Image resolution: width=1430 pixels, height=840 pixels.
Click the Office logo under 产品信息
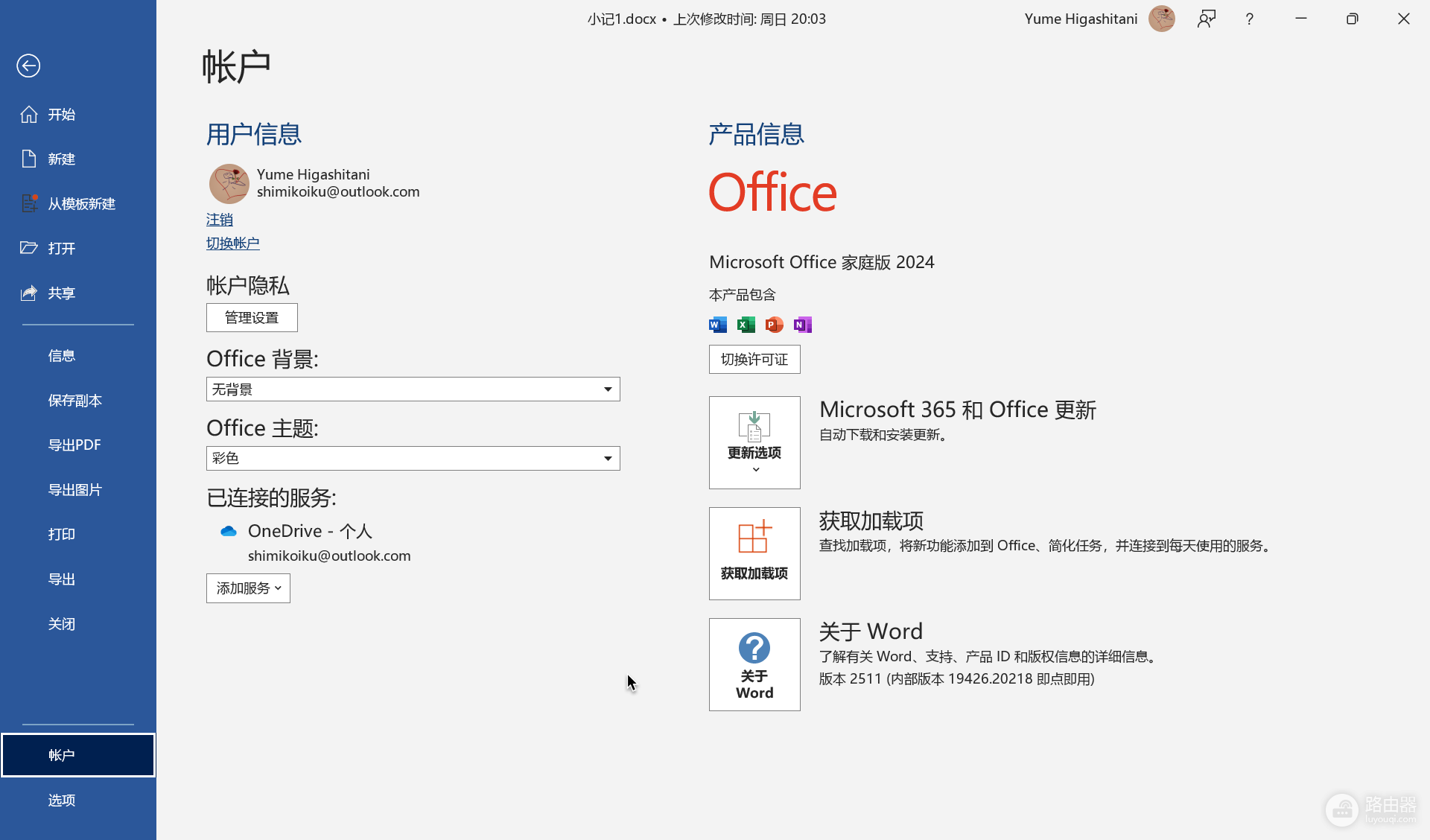tap(772, 192)
